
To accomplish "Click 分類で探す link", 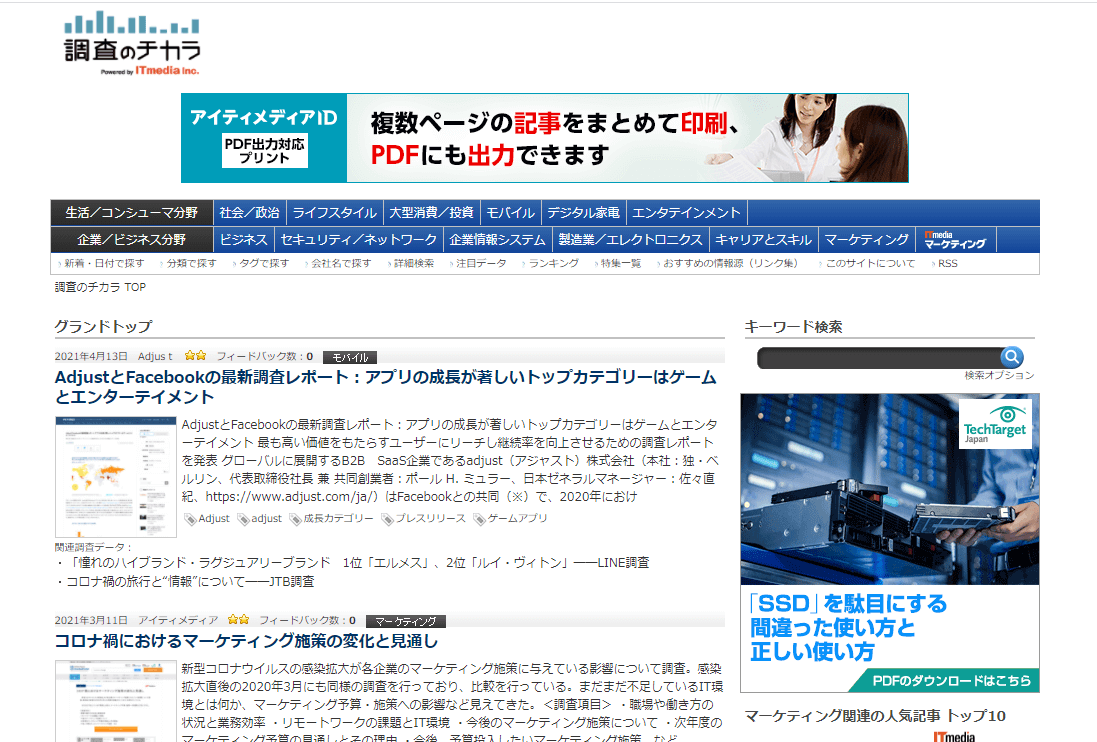I will pyautogui.click(x=191, y=264).
